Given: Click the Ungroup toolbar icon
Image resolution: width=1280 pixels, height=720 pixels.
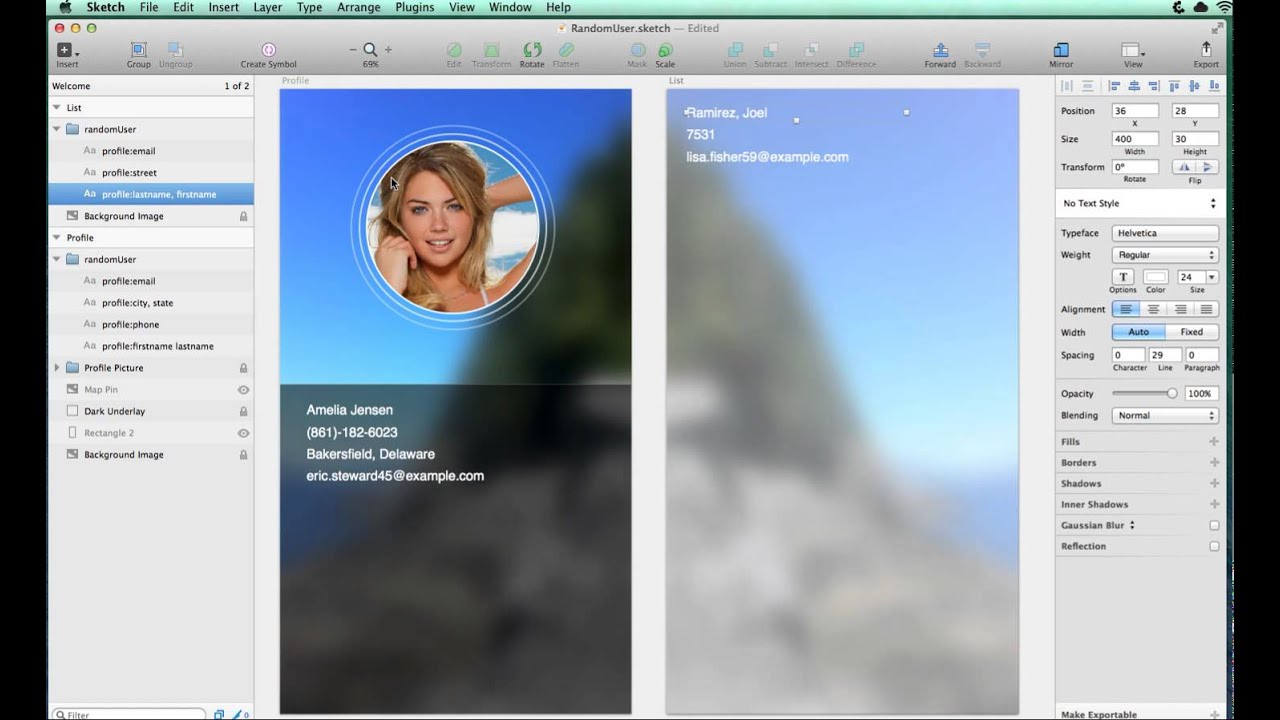Looking at the screenshot, I should [x=175, y=50].
